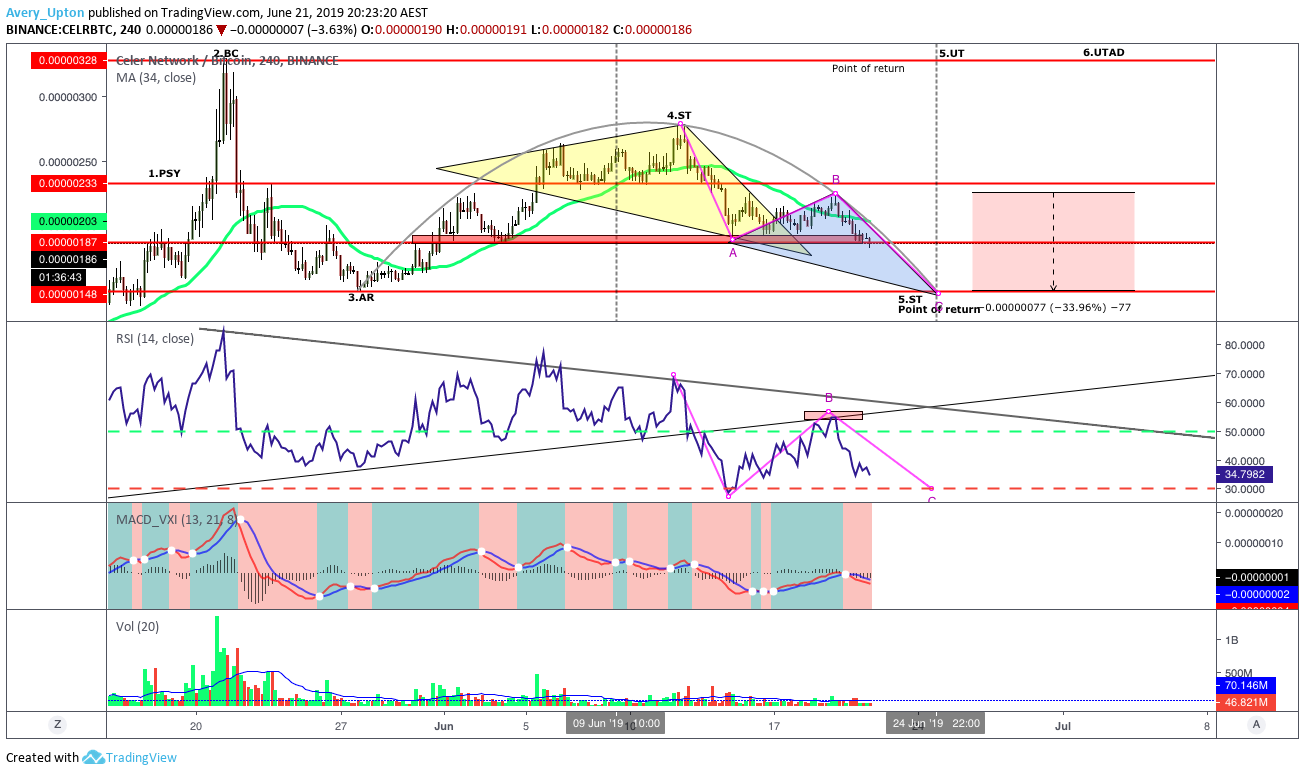Select the 4.ST annotation
This screenshot has width=1305, height=775.
(681, 116)
